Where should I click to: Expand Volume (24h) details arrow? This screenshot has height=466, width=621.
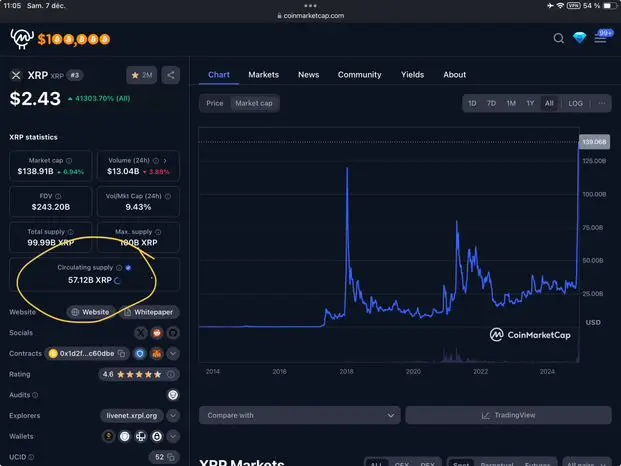click(x=165, y=160)
